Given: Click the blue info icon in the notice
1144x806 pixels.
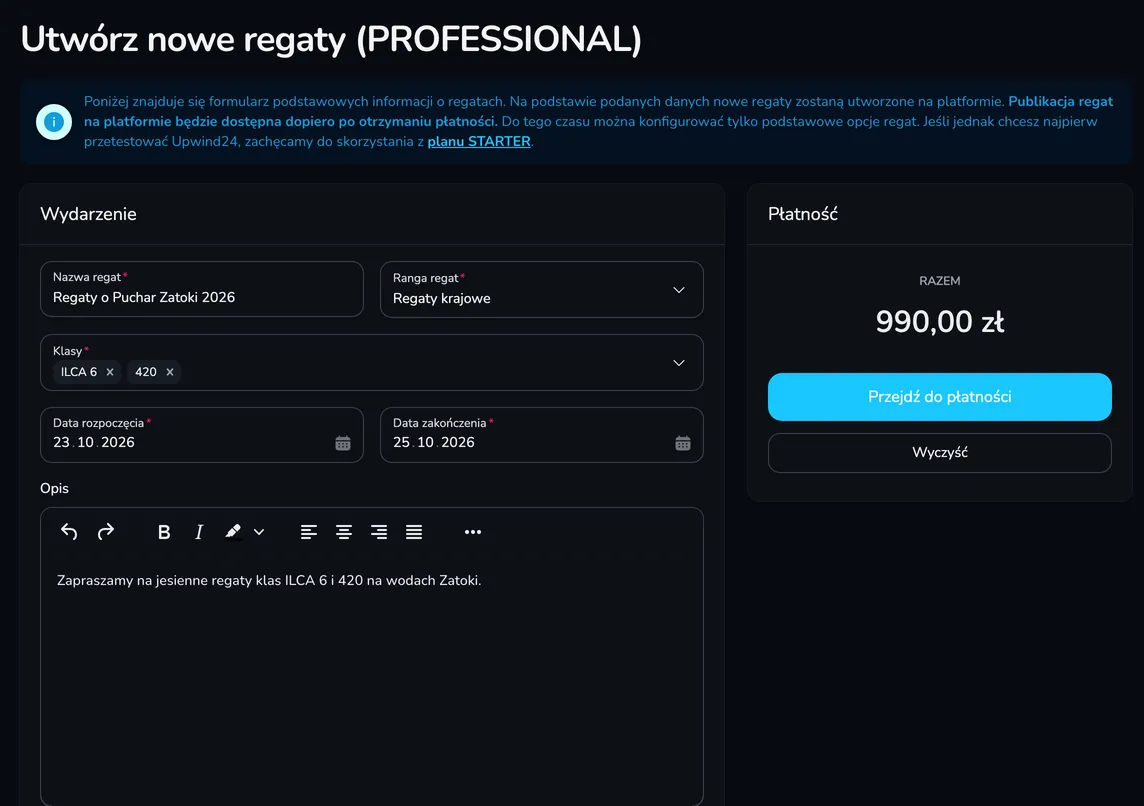Looking at the screenshot, I should pos(54,122).
